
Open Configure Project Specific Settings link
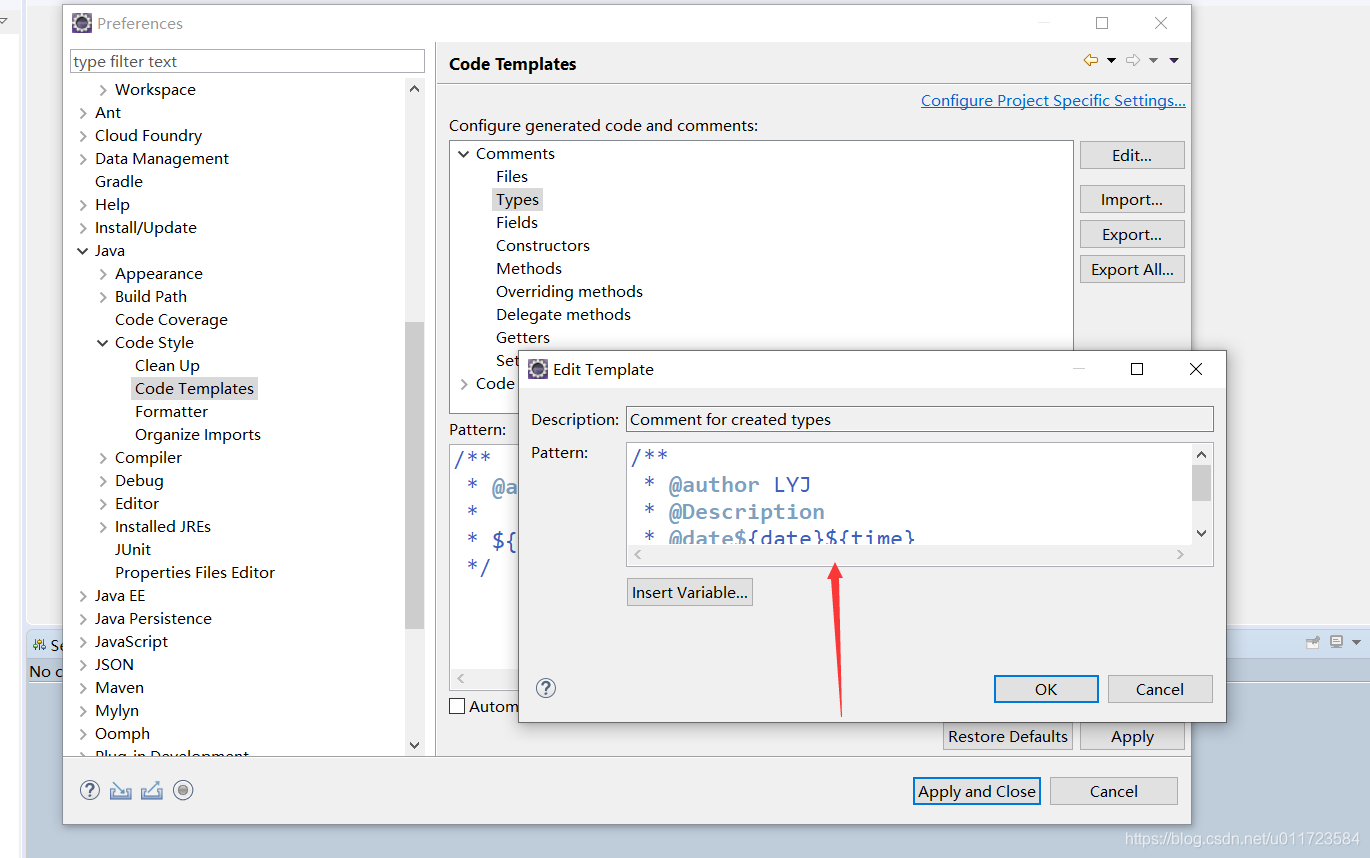click(1053, 101)
